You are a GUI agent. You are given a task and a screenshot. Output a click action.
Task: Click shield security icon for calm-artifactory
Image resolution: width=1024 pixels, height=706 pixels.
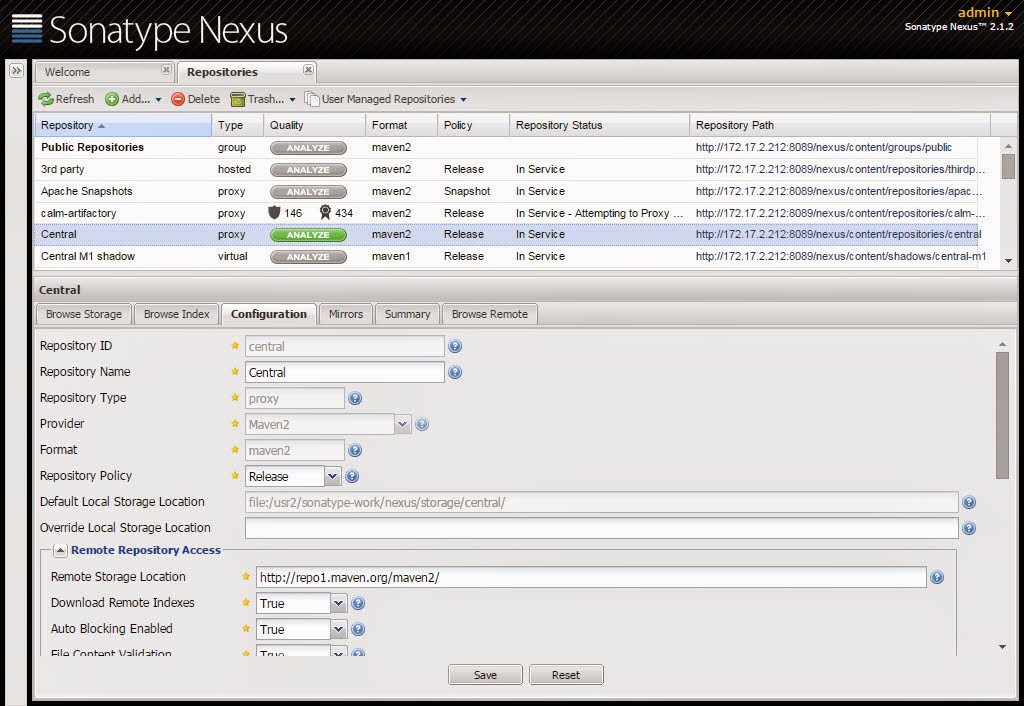(274, 213)
